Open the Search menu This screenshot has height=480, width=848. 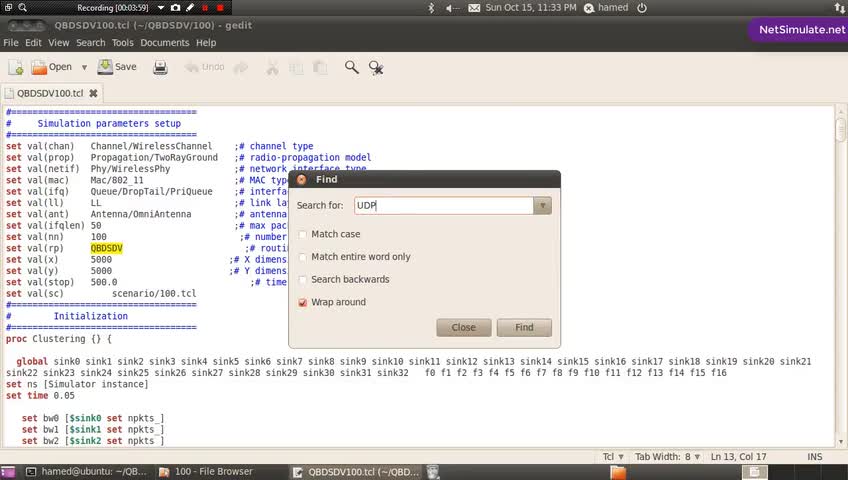[x=90, y=43]
